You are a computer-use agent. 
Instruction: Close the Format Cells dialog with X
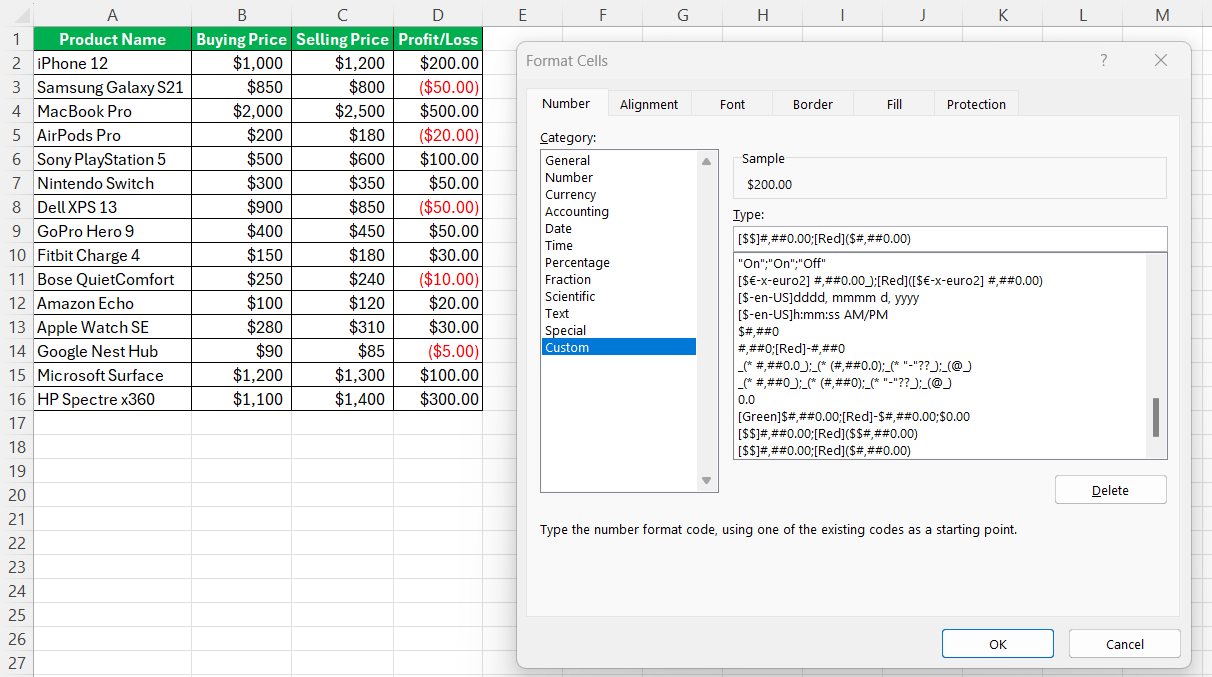[1160, 60]
